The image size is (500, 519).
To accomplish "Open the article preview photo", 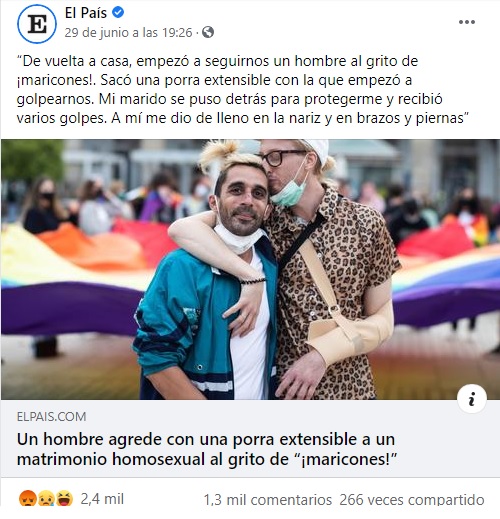I will point(250,269).
